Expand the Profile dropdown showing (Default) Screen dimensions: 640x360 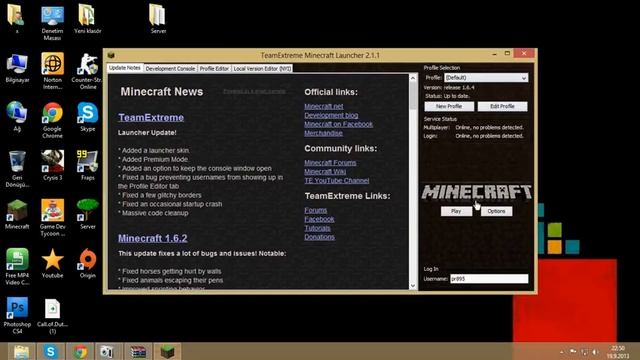486,78
